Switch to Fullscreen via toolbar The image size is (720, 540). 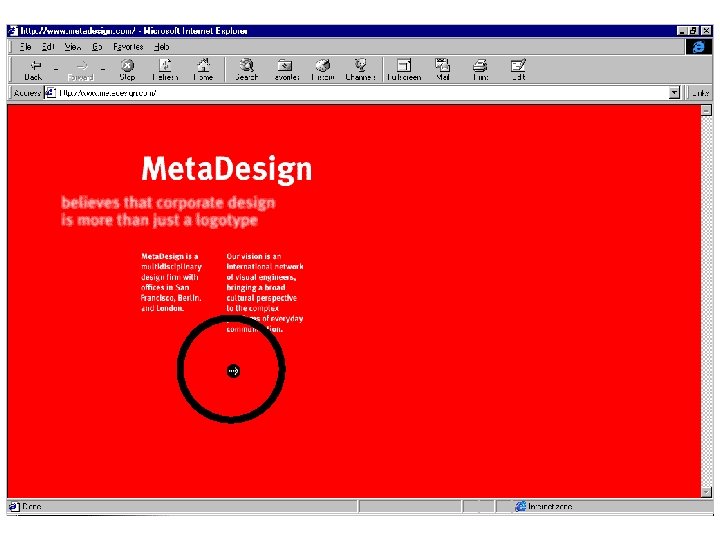click(404, 70)
